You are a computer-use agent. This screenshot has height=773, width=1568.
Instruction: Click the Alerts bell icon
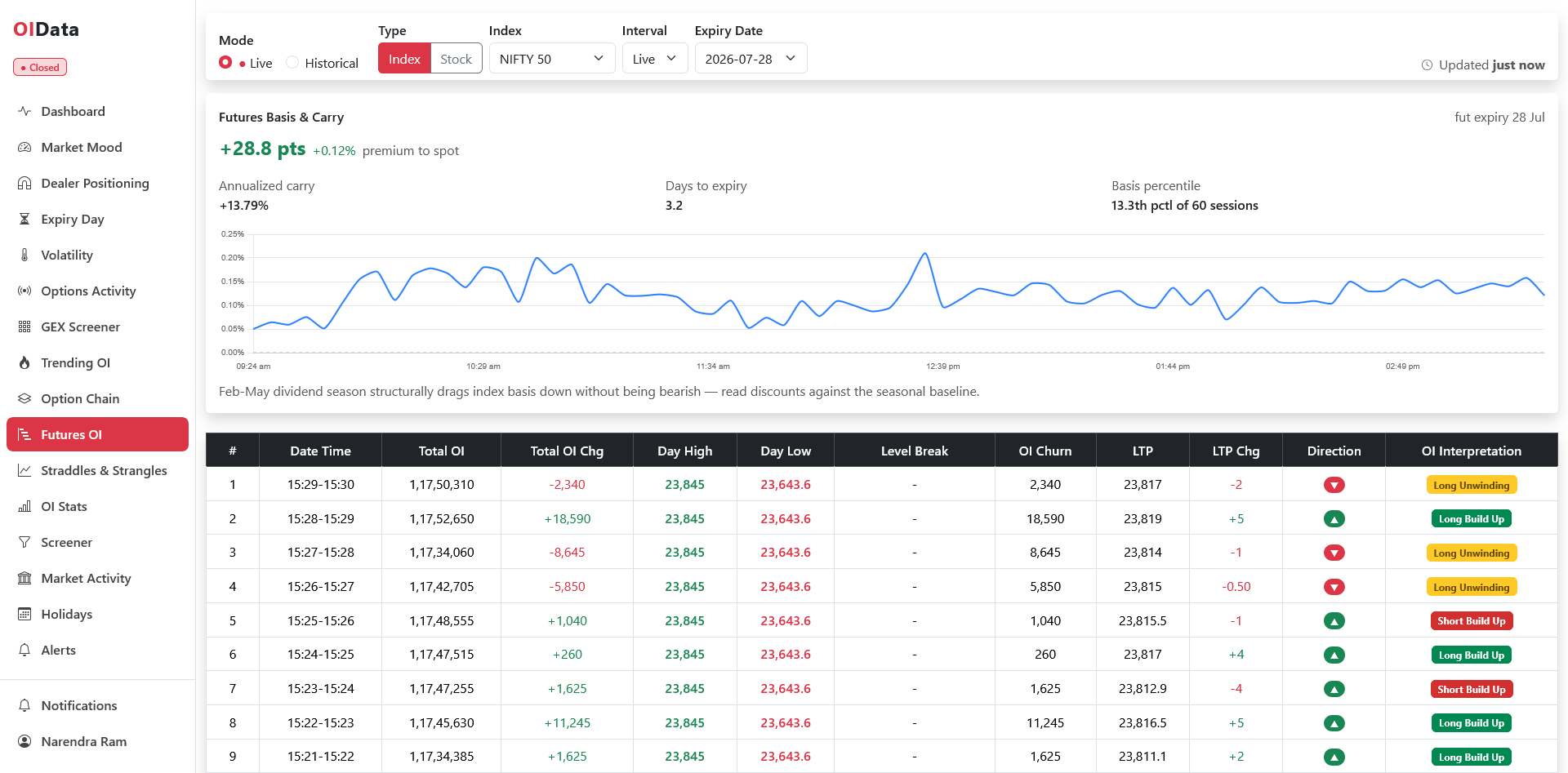click(24, 650)
